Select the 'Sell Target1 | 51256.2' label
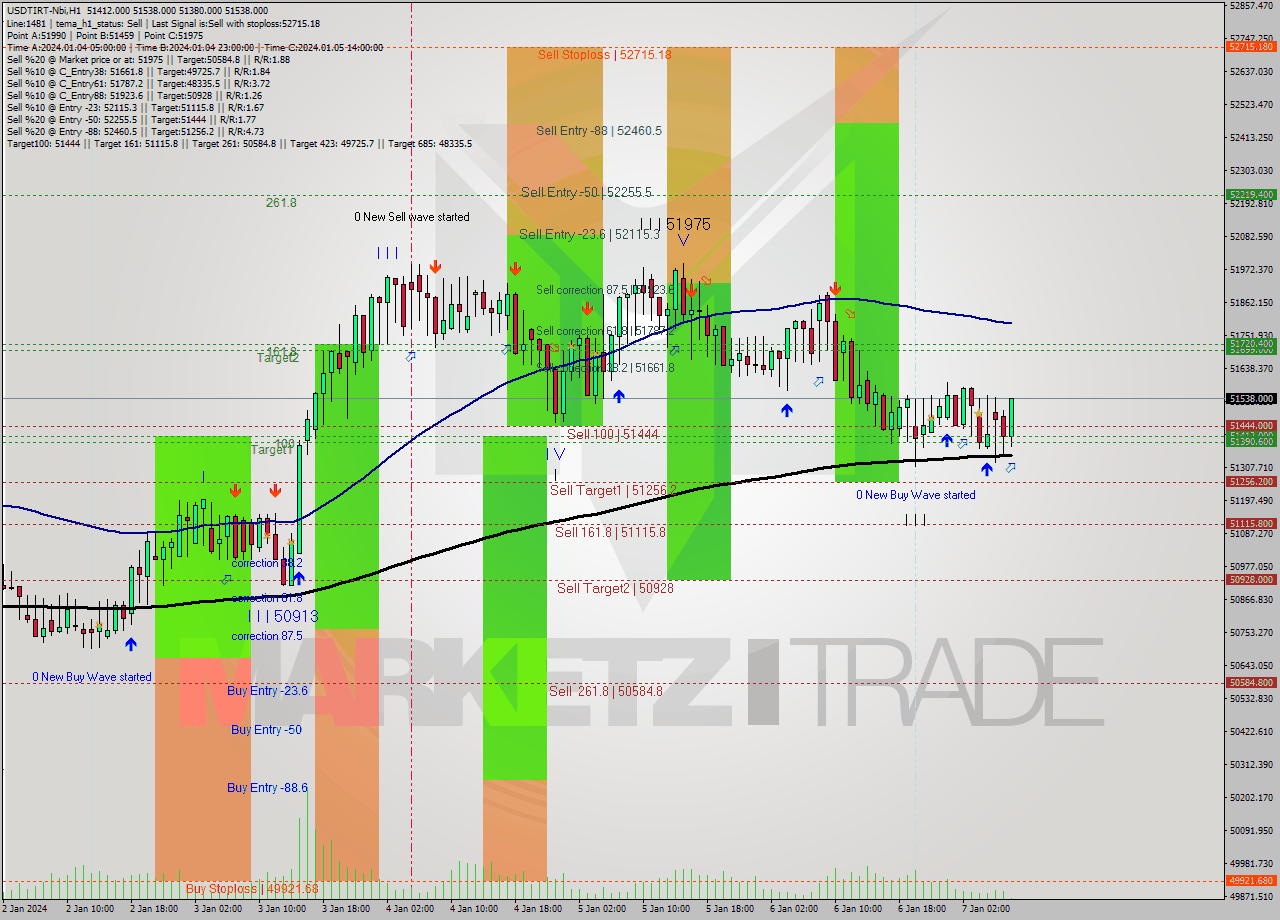 click(613, 490)
